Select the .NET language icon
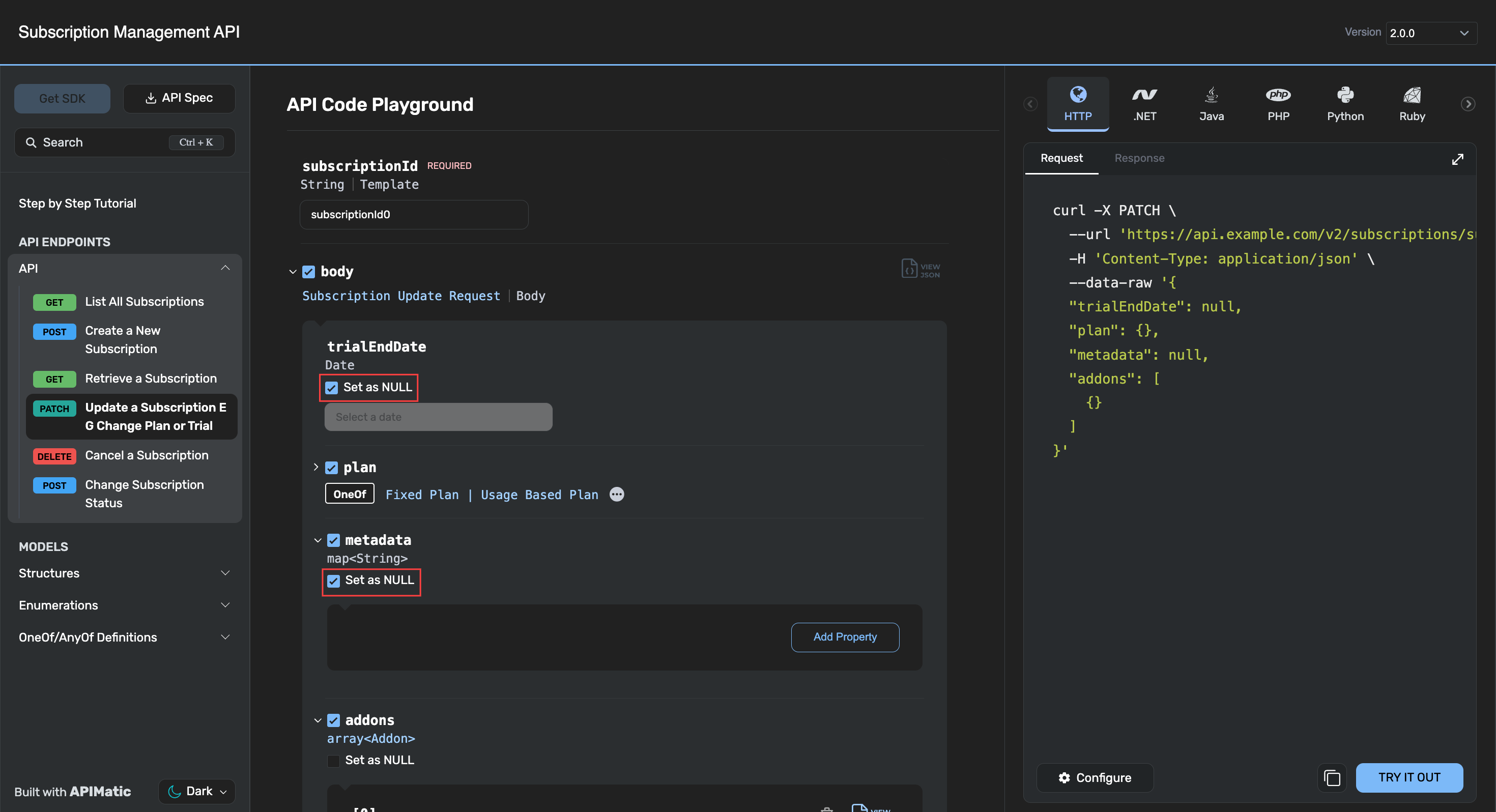 (1145, 94)
